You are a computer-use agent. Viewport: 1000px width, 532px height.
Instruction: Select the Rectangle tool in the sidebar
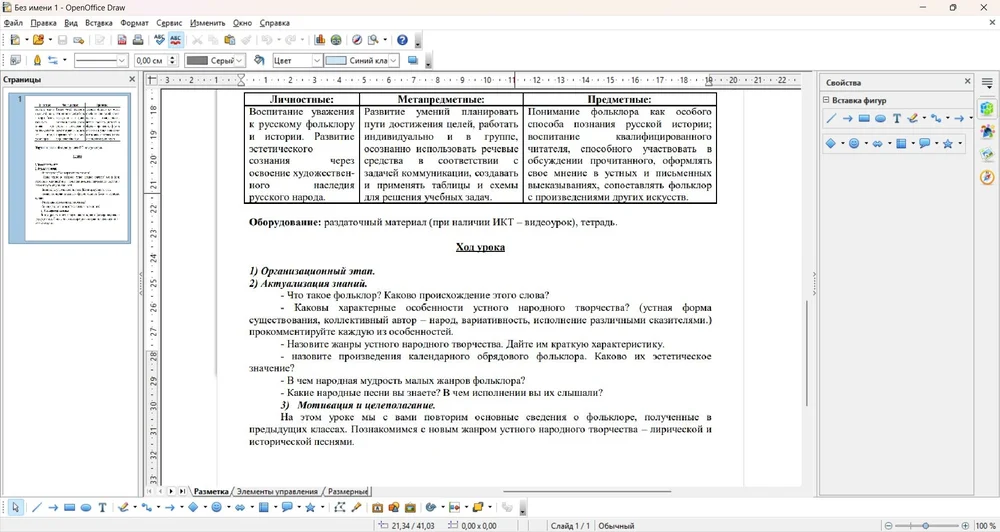tap(864, 118)
